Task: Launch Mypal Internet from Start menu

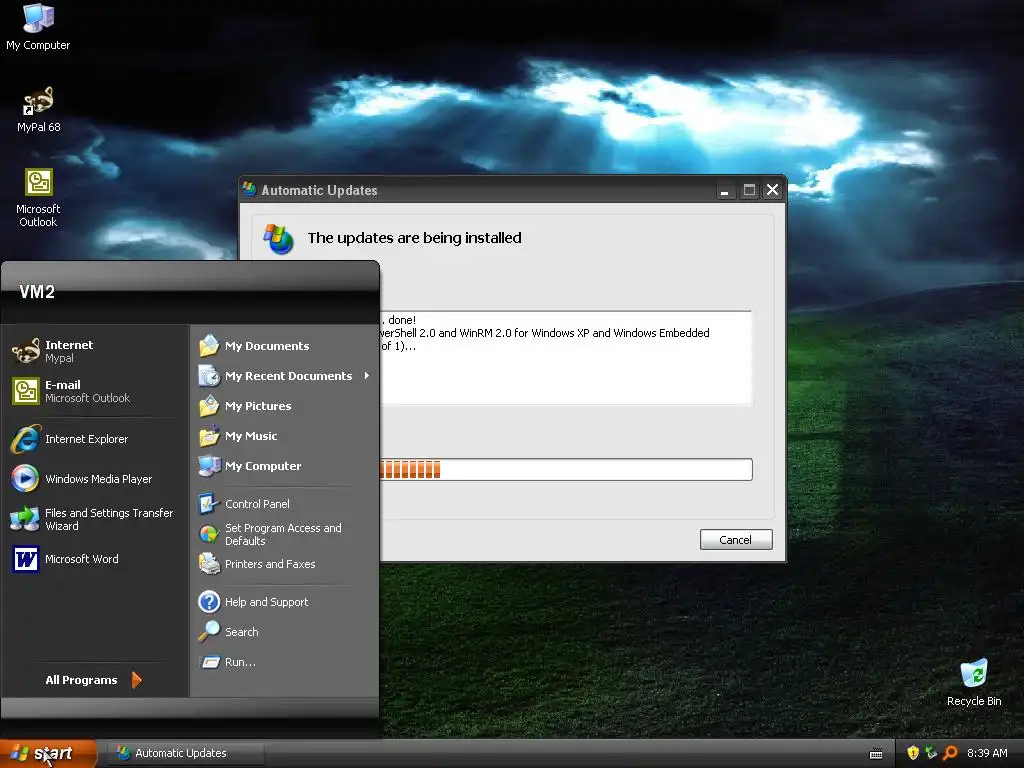Action: [x=93, y=351]
